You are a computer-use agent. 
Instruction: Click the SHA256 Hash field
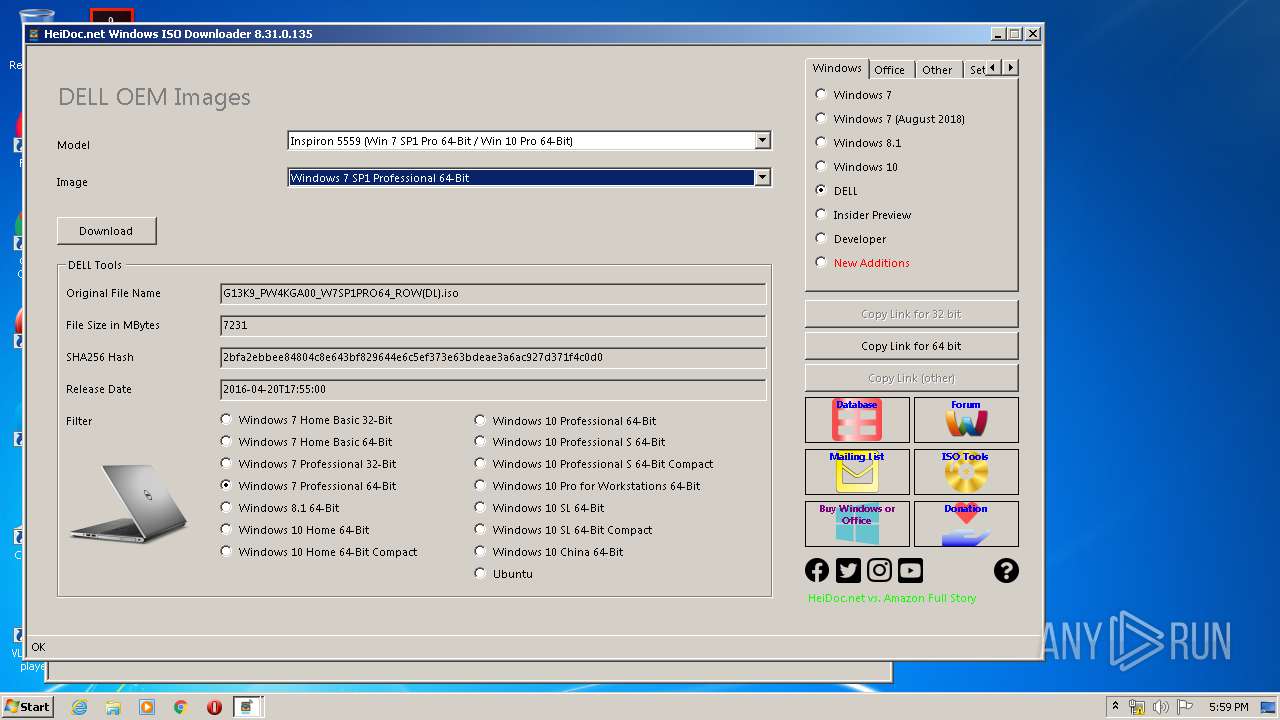tap(493, 357)
